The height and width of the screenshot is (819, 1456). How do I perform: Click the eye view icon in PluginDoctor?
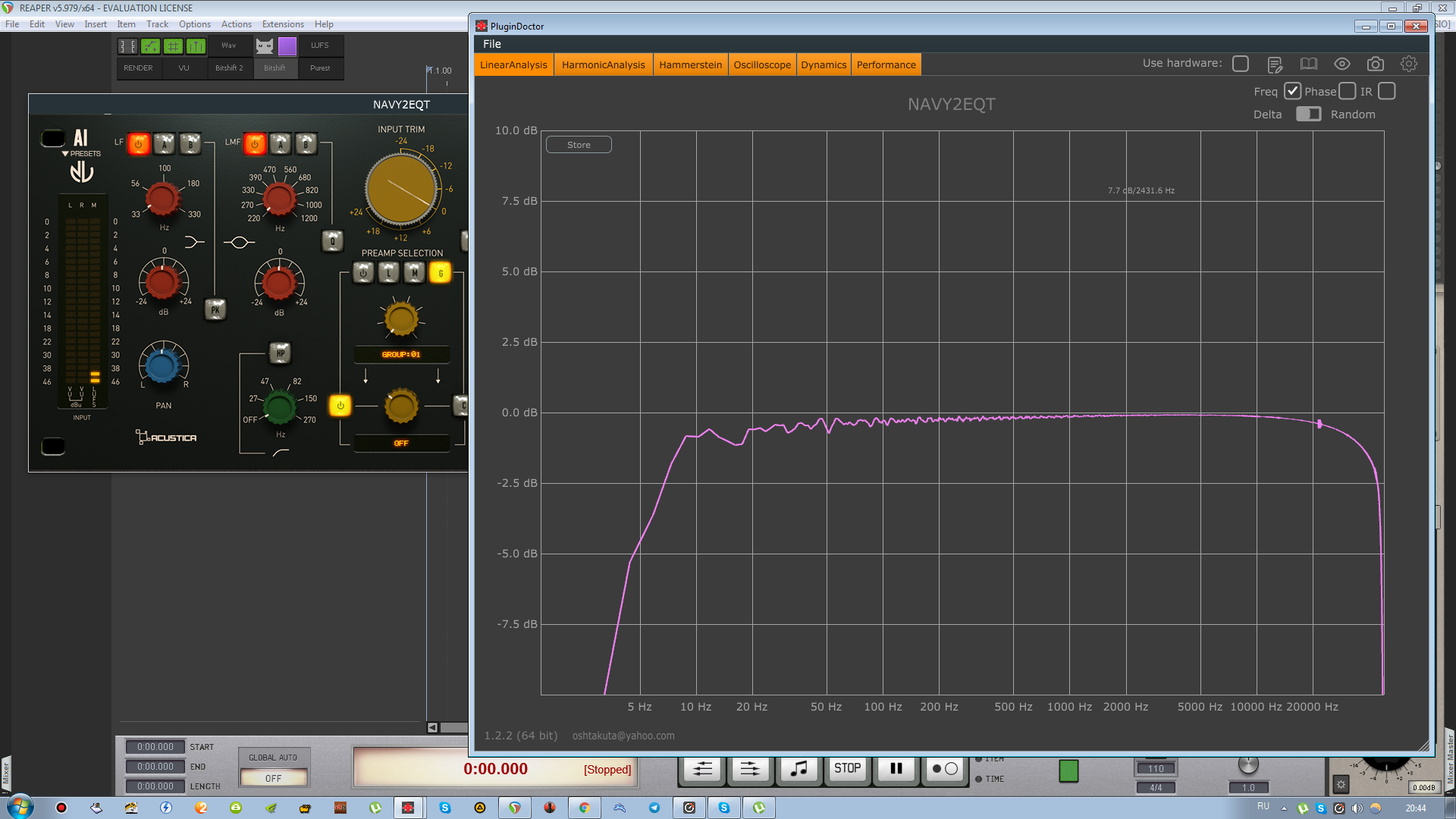click(1341, 64)
